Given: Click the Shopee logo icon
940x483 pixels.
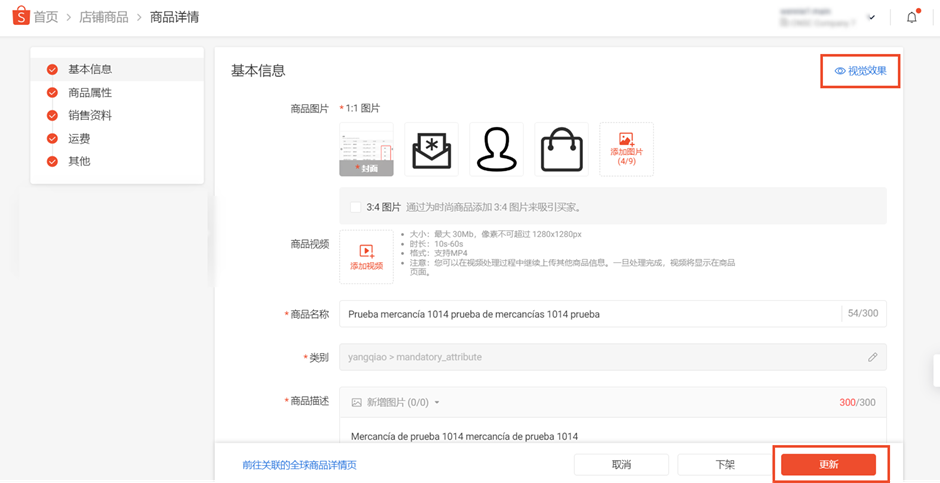Looking at the screenshot, I should coord(20,17).
